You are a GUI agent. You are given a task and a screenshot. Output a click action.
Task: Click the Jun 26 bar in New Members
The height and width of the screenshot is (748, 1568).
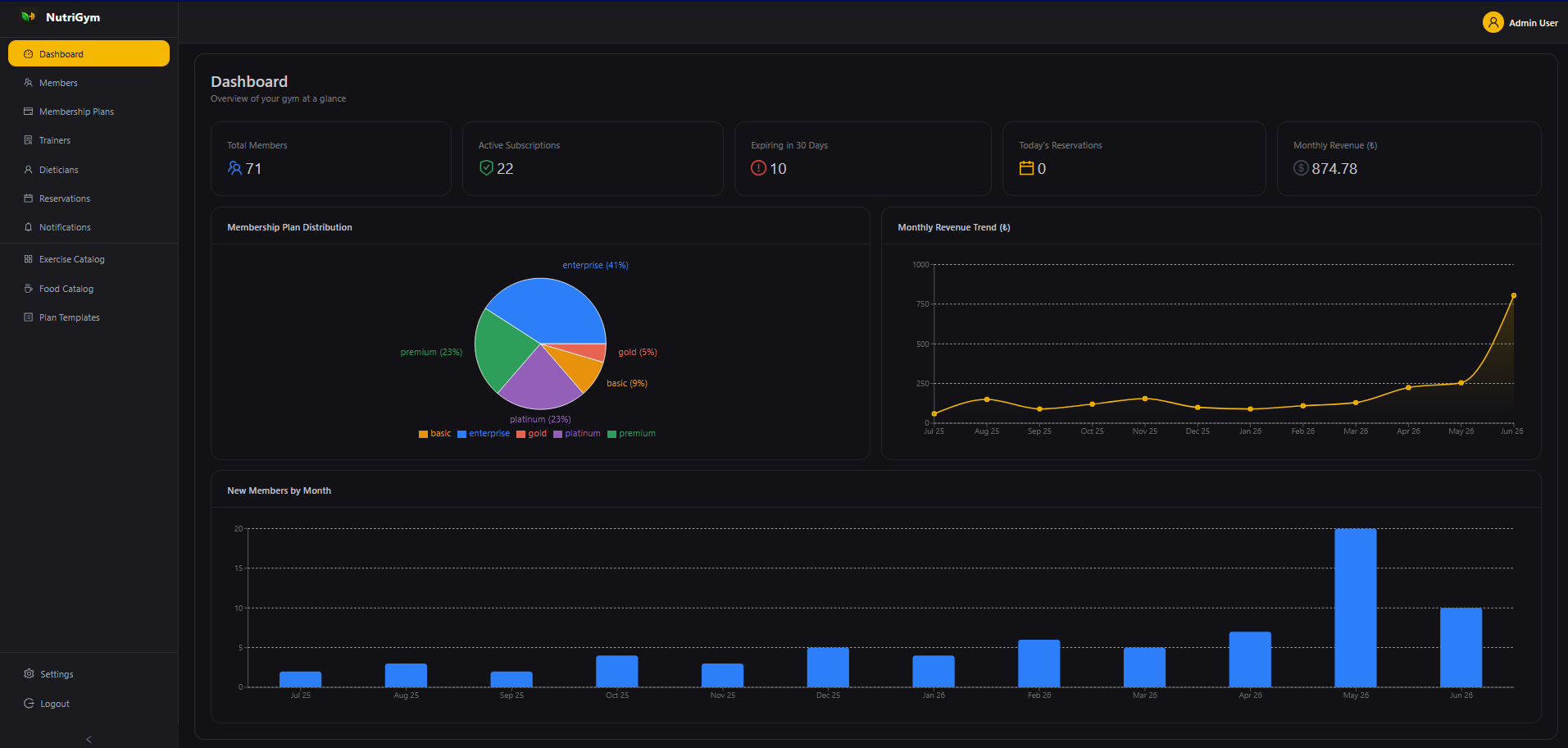(1461, 647)
